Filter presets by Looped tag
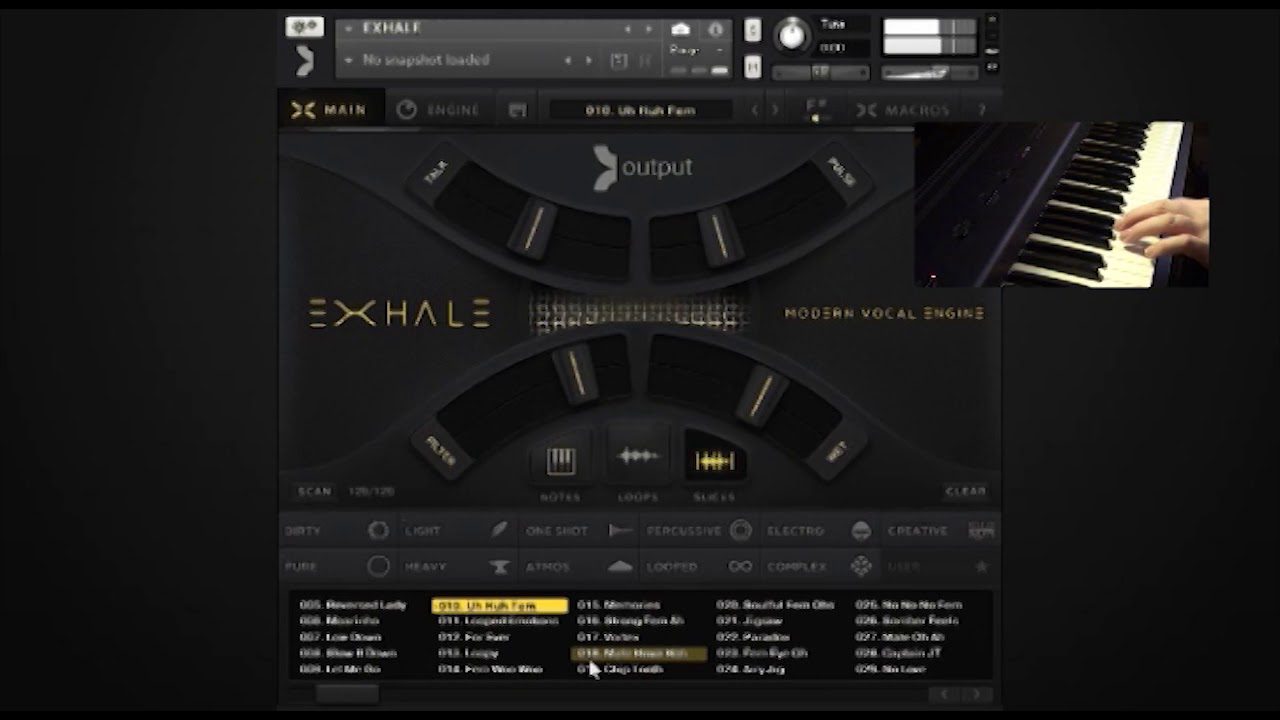Screen dimensions: 1280x720 click(699, 567)
